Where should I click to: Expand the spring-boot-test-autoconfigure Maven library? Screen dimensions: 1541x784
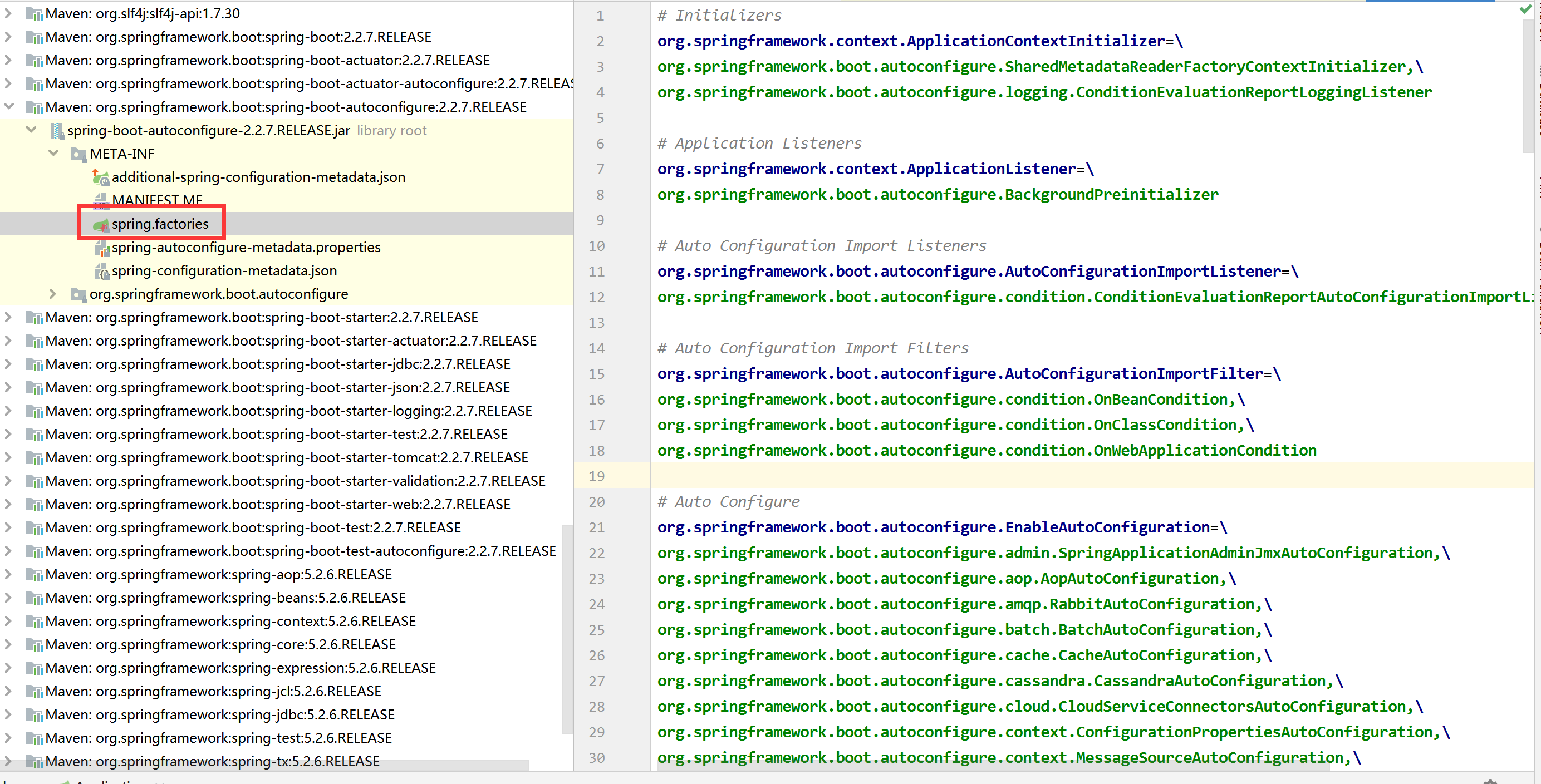pos(8,551)
